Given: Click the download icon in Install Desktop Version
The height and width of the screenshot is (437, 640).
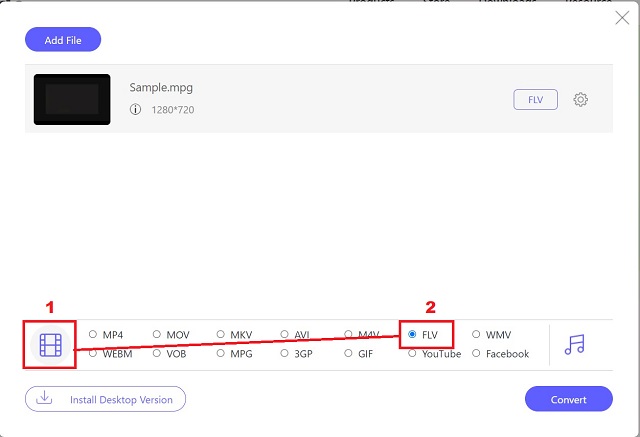Looking at the screenshot, I should [x=44, y=397].
